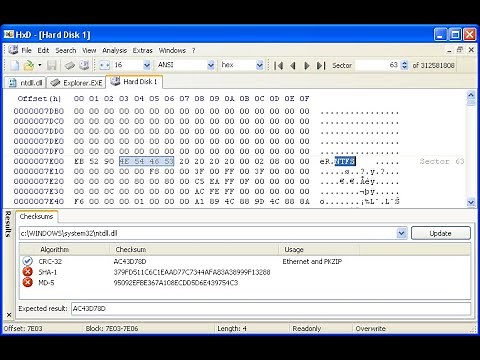This screenshot has width=480, height=360.
Task: Jump to the last sector
Action: pyautogui.click(x=321, y=65)
